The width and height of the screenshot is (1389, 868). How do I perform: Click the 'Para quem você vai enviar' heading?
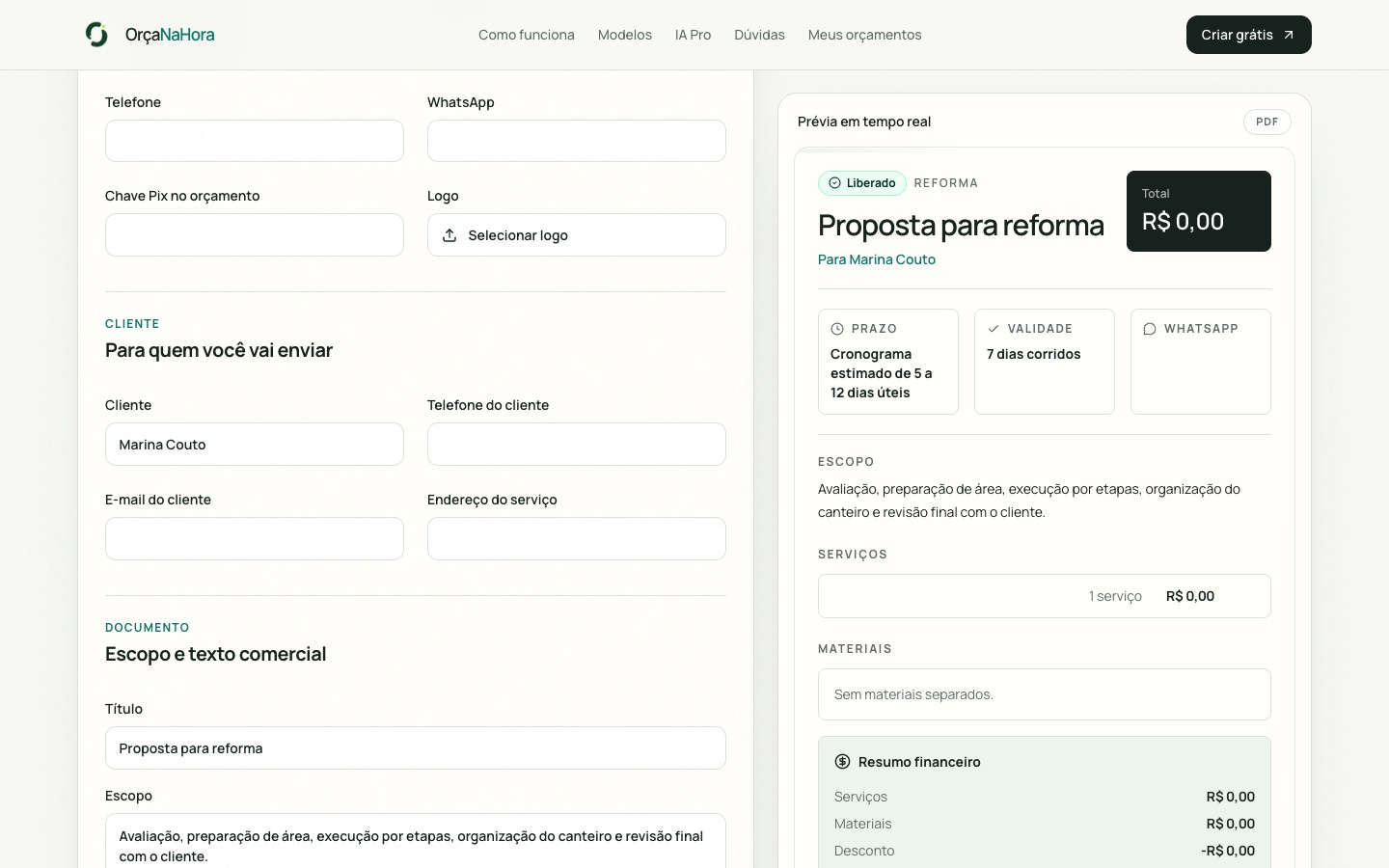click(219, 350)
